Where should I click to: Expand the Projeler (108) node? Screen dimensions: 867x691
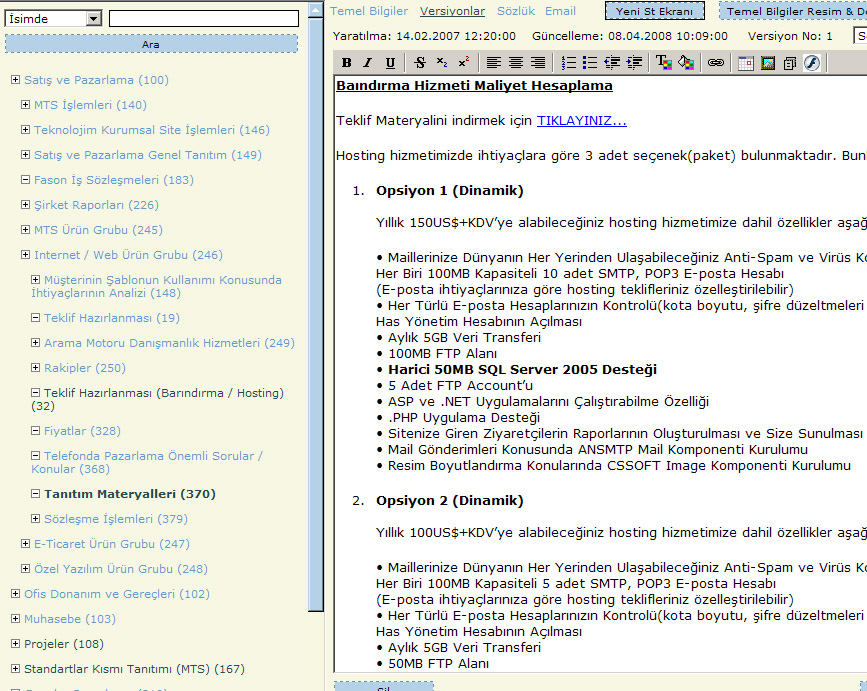pos(15,644)
